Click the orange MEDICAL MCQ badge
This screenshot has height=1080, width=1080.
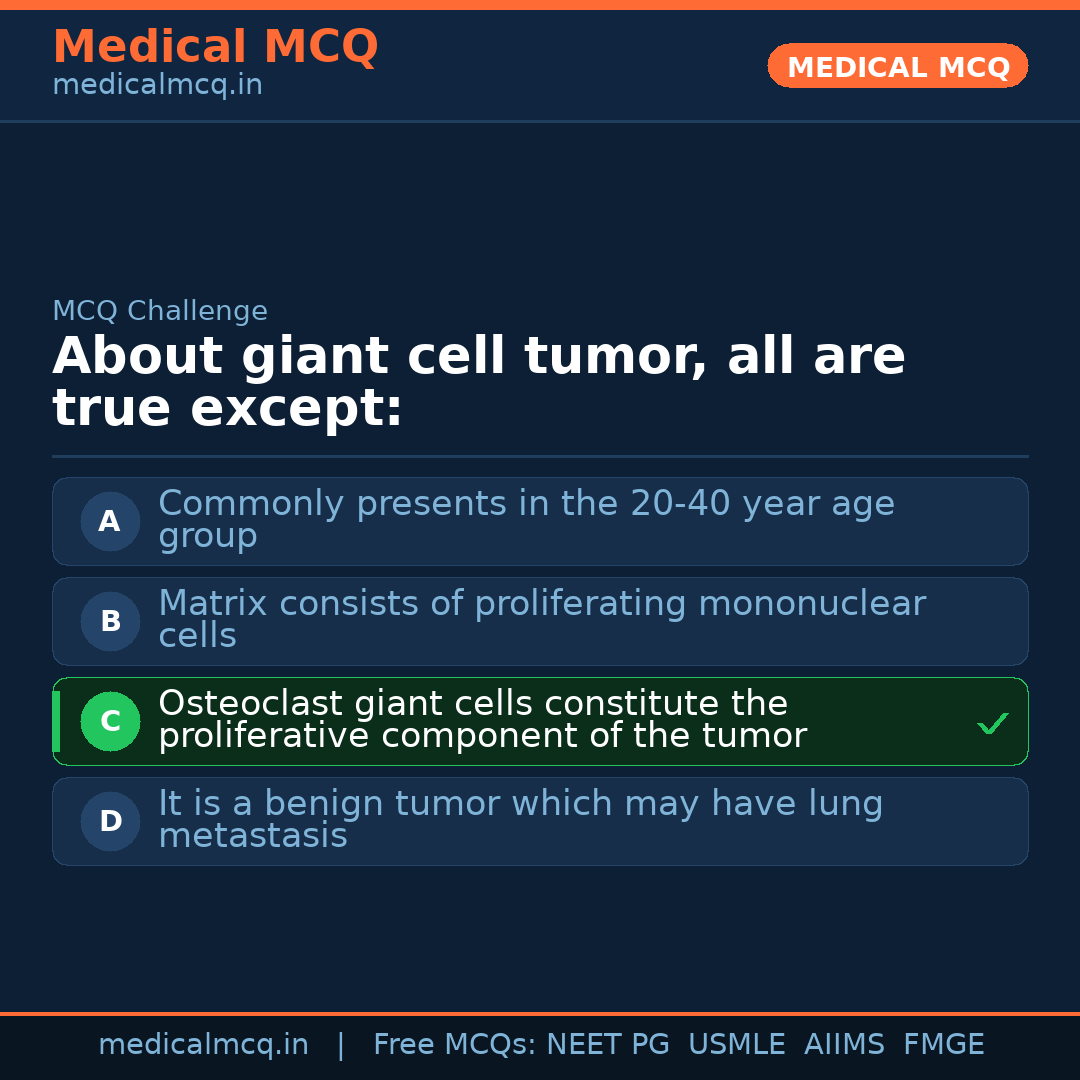tap(897, 66)
